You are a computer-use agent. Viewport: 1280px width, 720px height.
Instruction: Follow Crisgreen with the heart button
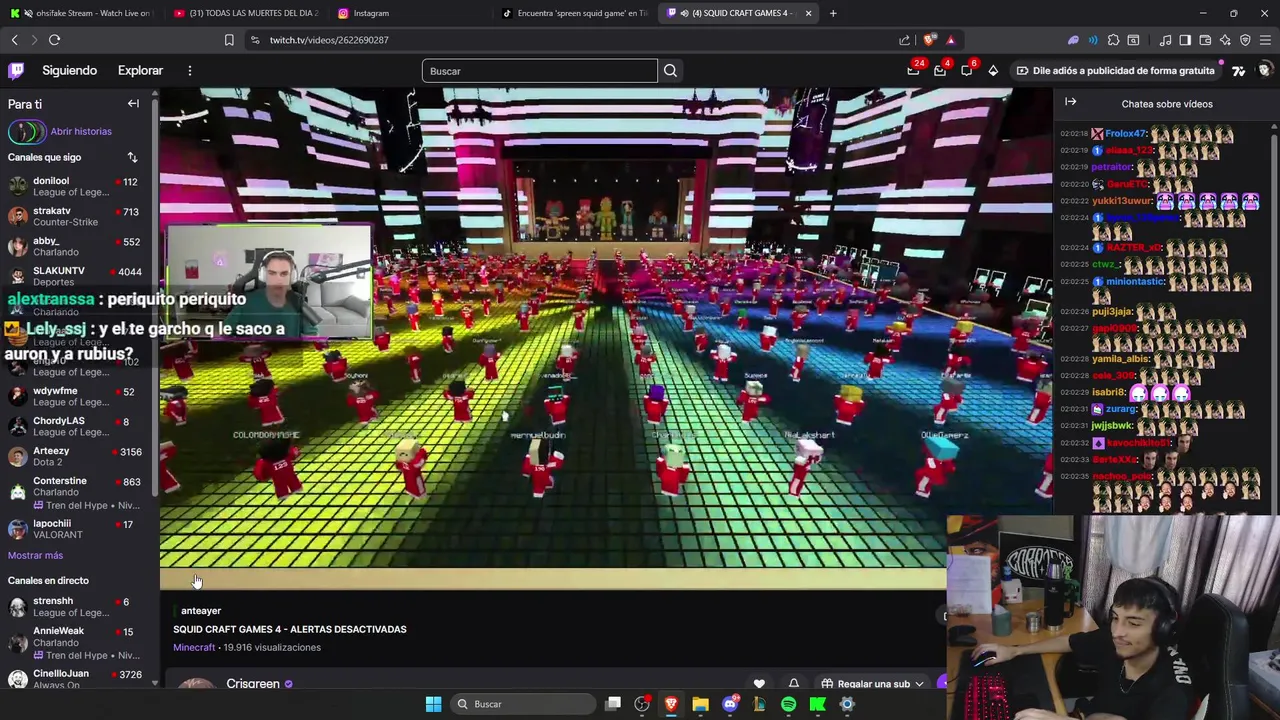pyautogui.click(x=759, y=684)
